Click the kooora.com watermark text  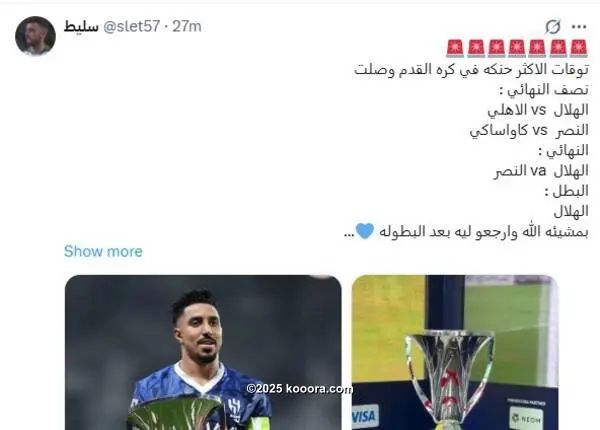coord(299,389)
